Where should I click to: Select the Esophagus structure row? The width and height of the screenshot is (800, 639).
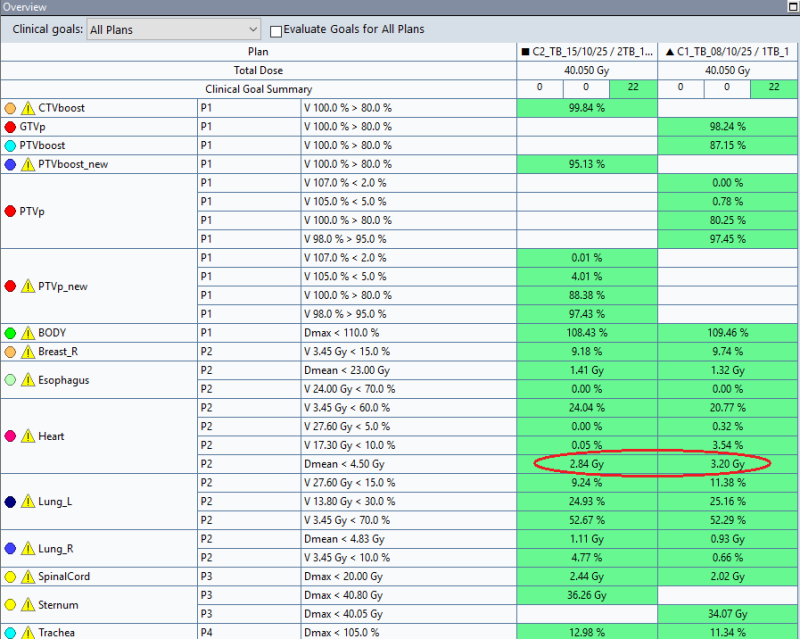[64, 380]
